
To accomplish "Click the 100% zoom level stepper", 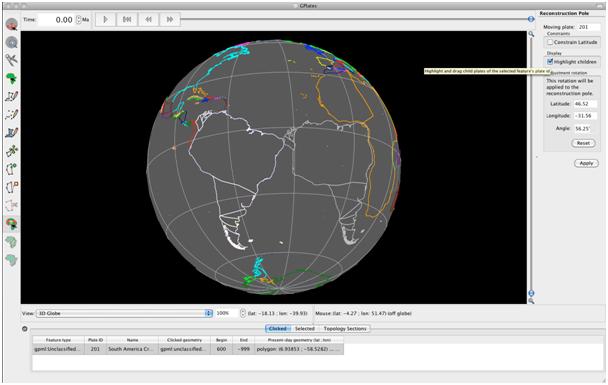I will pos(243,313).
